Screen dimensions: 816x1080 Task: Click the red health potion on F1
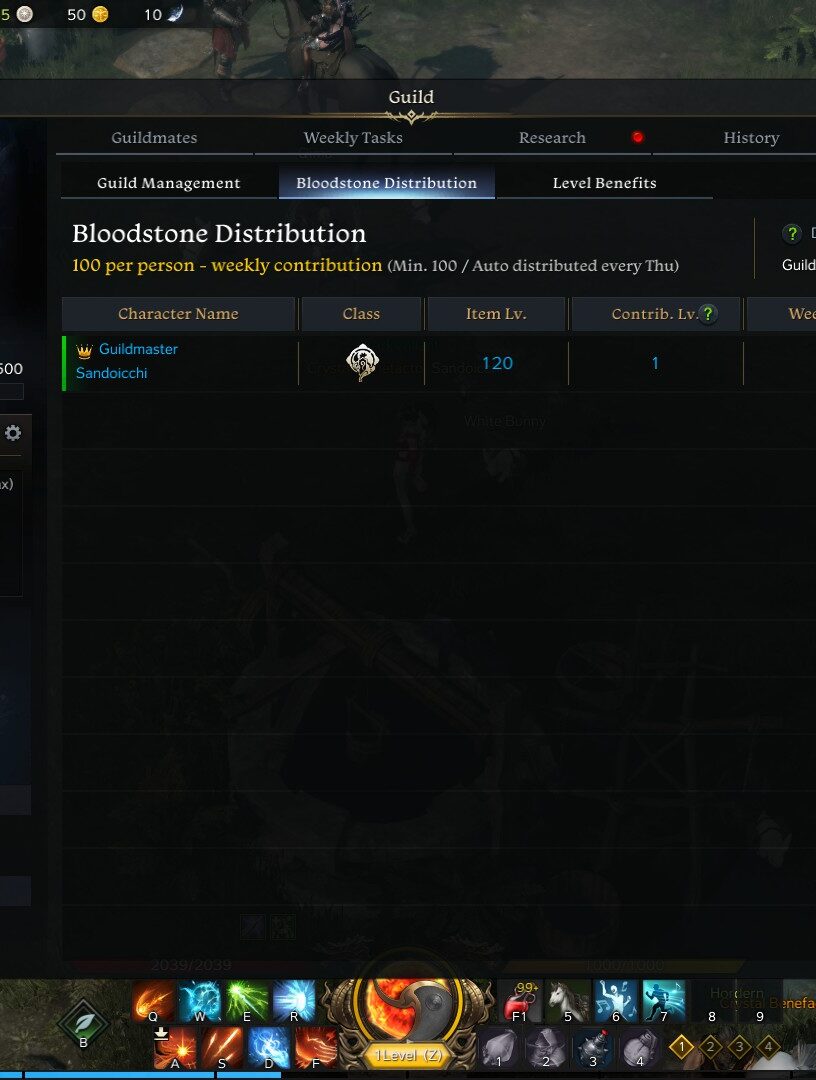[x=521, y=1001]
